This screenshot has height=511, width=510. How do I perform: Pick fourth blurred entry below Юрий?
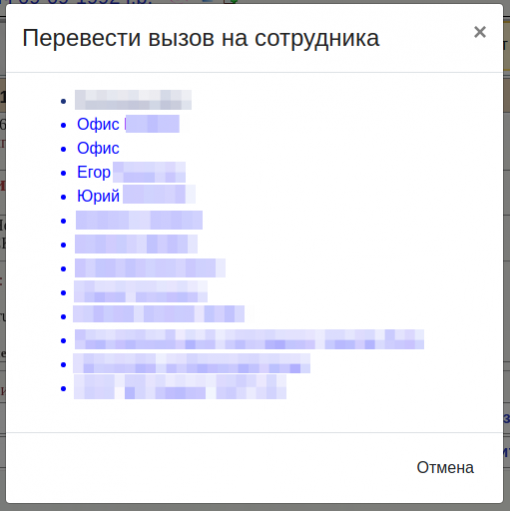click(140, 291)
